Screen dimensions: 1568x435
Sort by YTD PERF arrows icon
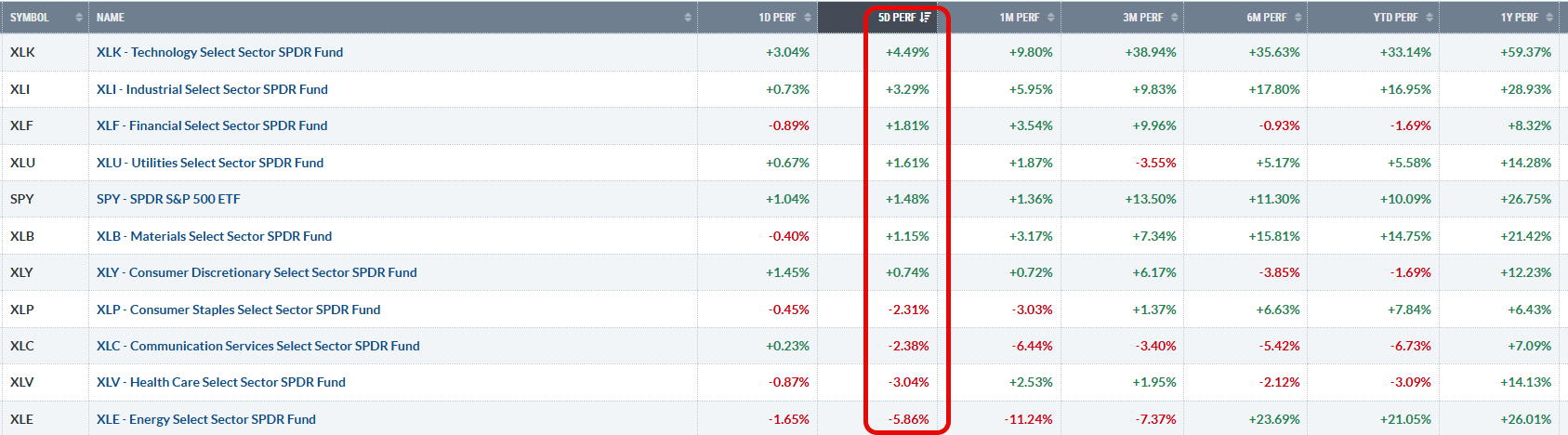1430,18
